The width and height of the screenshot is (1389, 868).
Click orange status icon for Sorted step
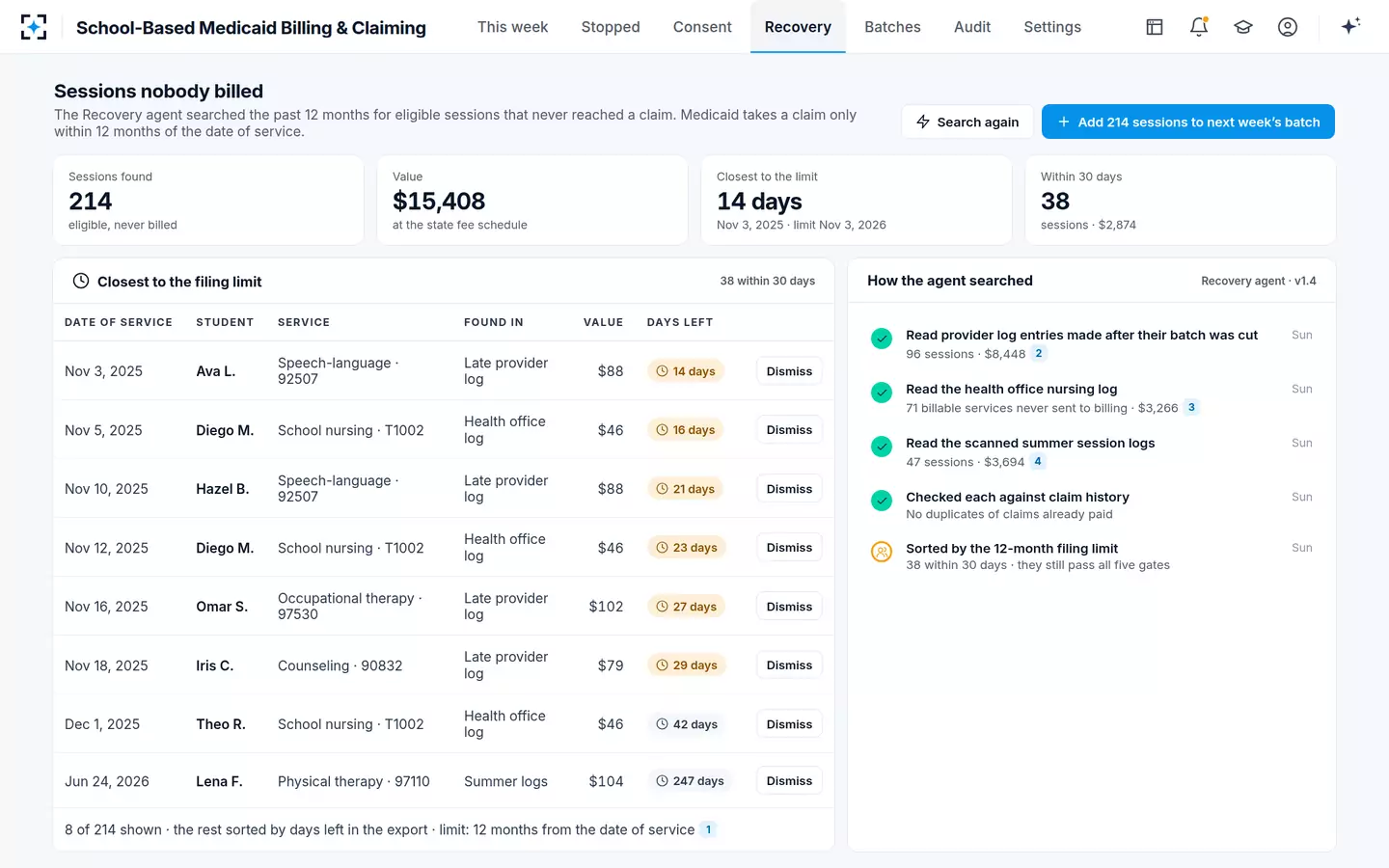pos(882,552)
